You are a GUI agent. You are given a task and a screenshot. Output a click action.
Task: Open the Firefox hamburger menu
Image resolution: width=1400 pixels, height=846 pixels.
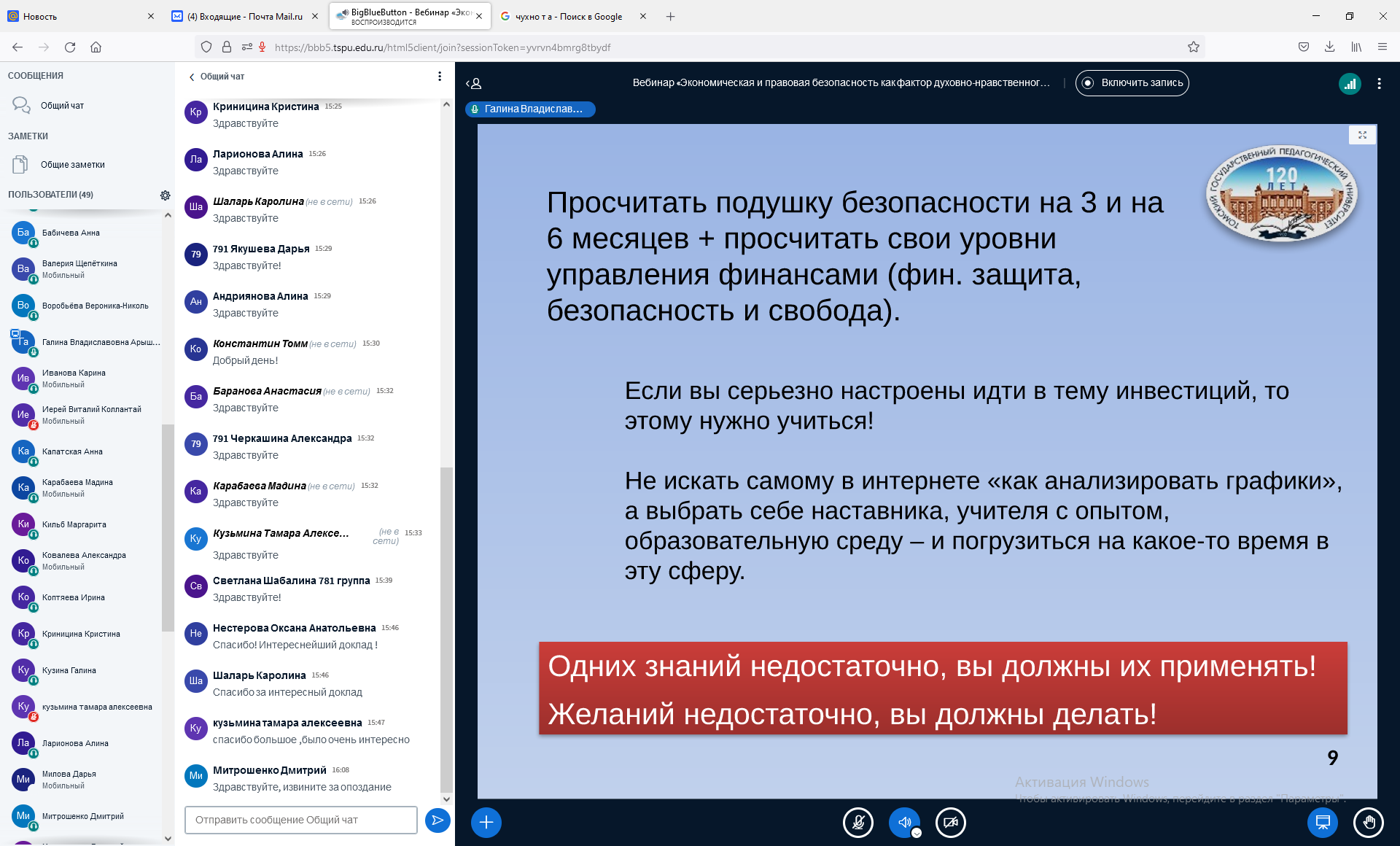click(x=1382, y=47)
